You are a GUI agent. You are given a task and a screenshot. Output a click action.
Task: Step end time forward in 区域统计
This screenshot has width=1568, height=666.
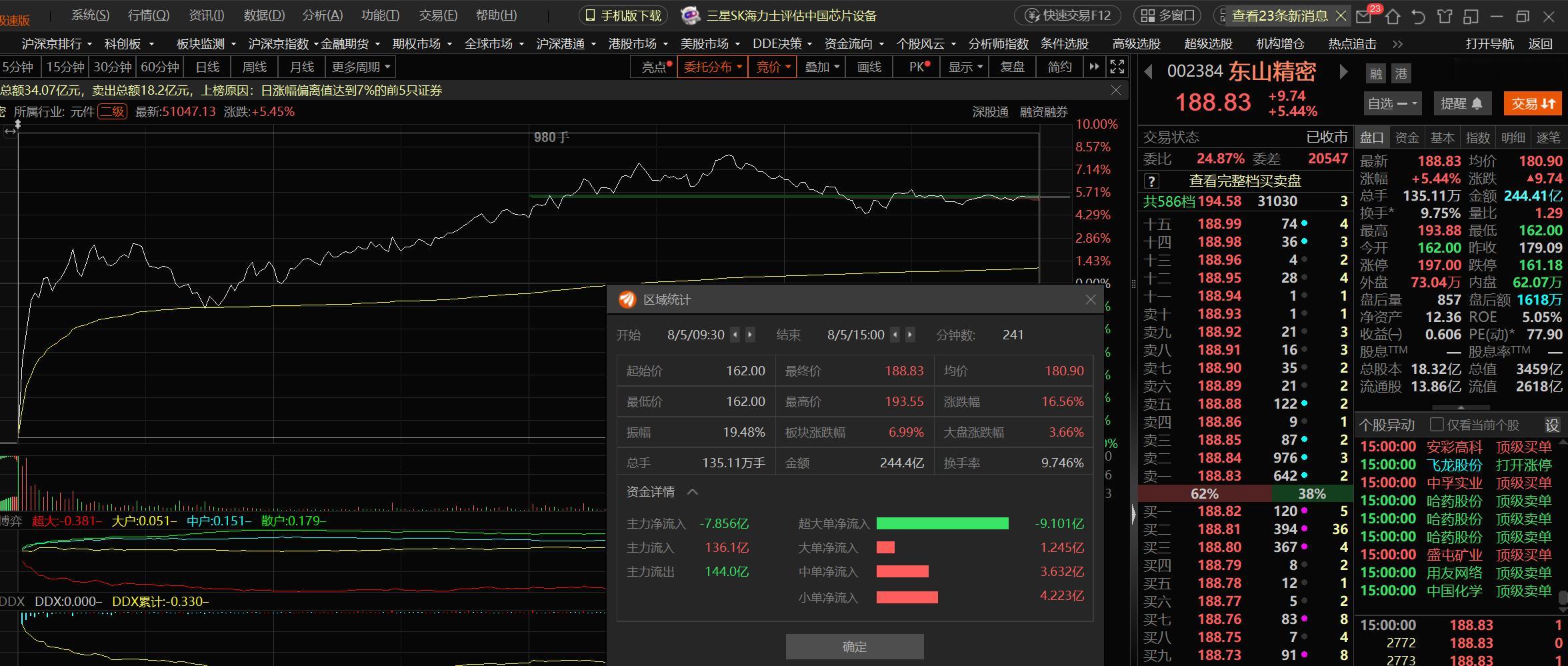point(910,335)
